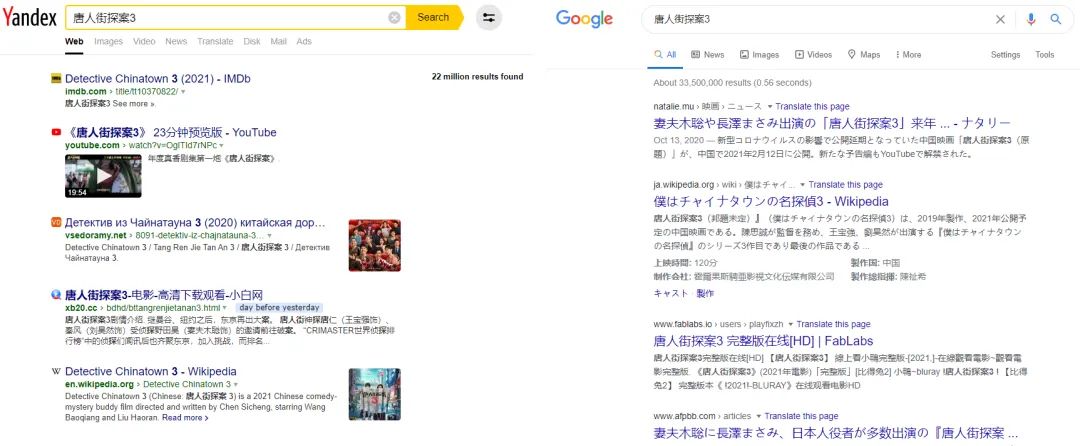Click キャスト sitelink under Wikipedia result
Screen dimensions: 1080x446
[670, 293]
